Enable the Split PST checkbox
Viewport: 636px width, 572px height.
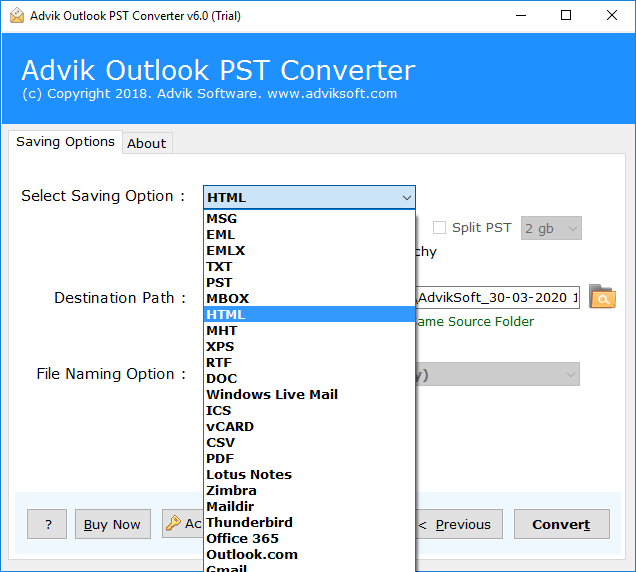[439, 228]
